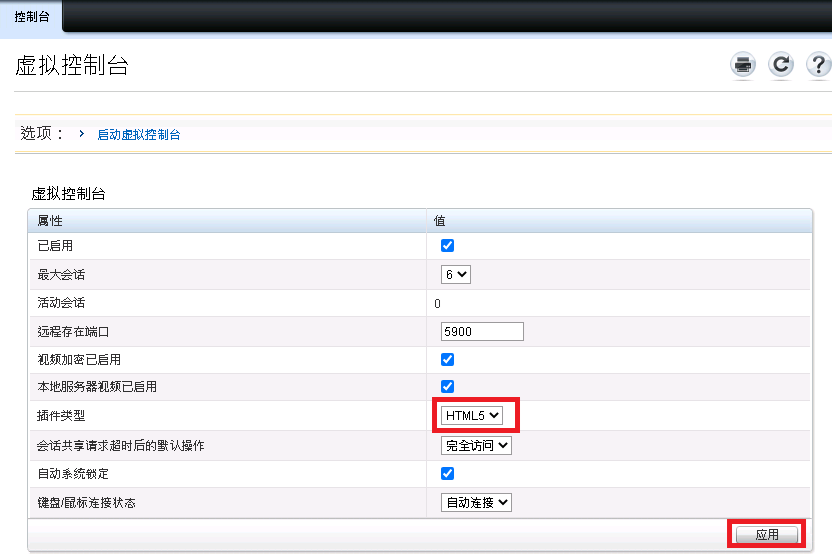Expand the 插件类型 HTML5 dropdown
Viewport: 832px width, 560px height.
point(473,416)
